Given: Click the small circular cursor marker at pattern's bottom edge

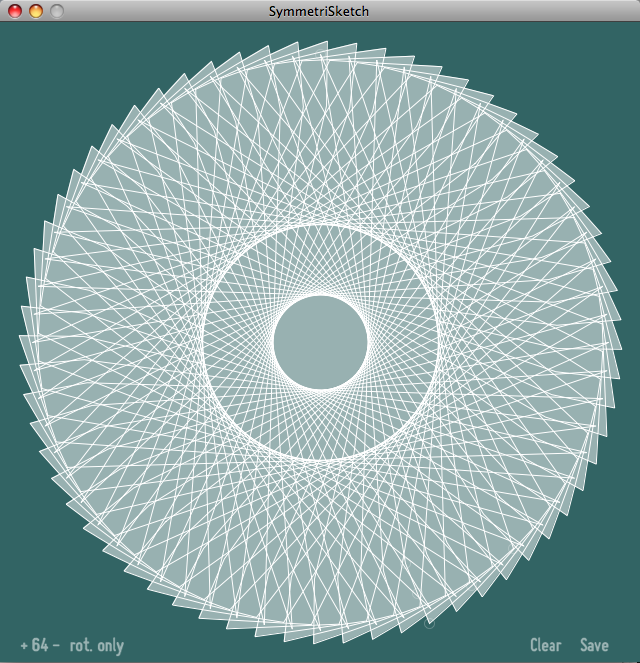Looking at the screenshot, I should [430, 625].
